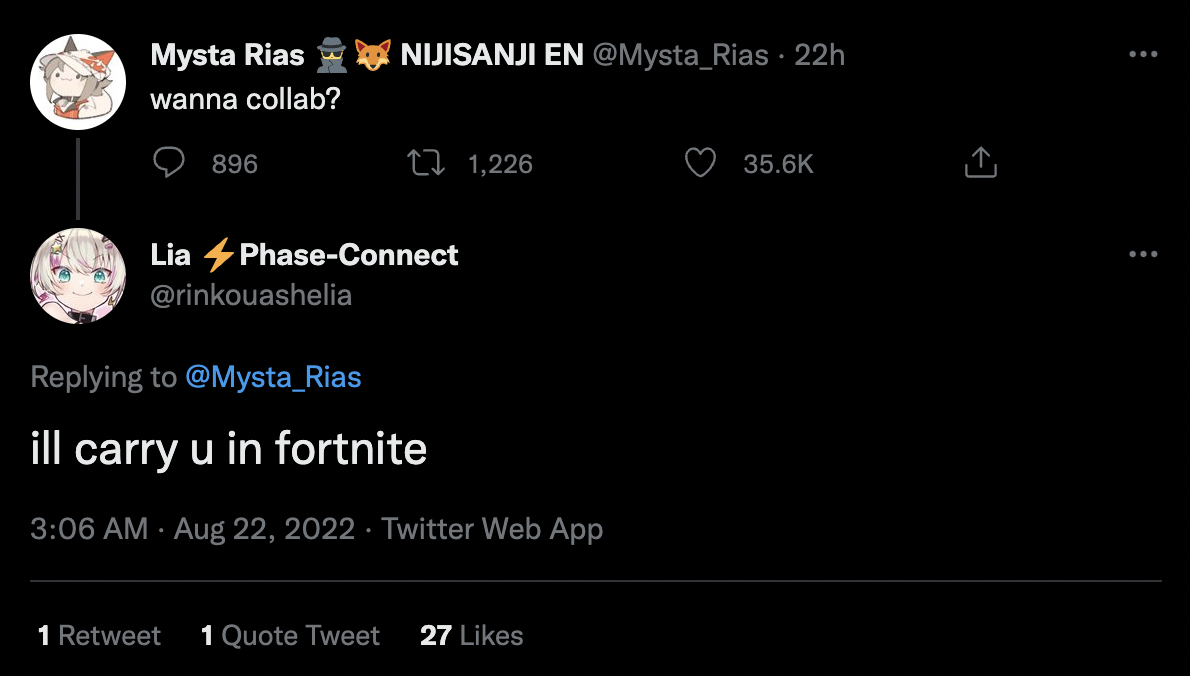Open the Twitter Web App source link

(x=492, y=528)
